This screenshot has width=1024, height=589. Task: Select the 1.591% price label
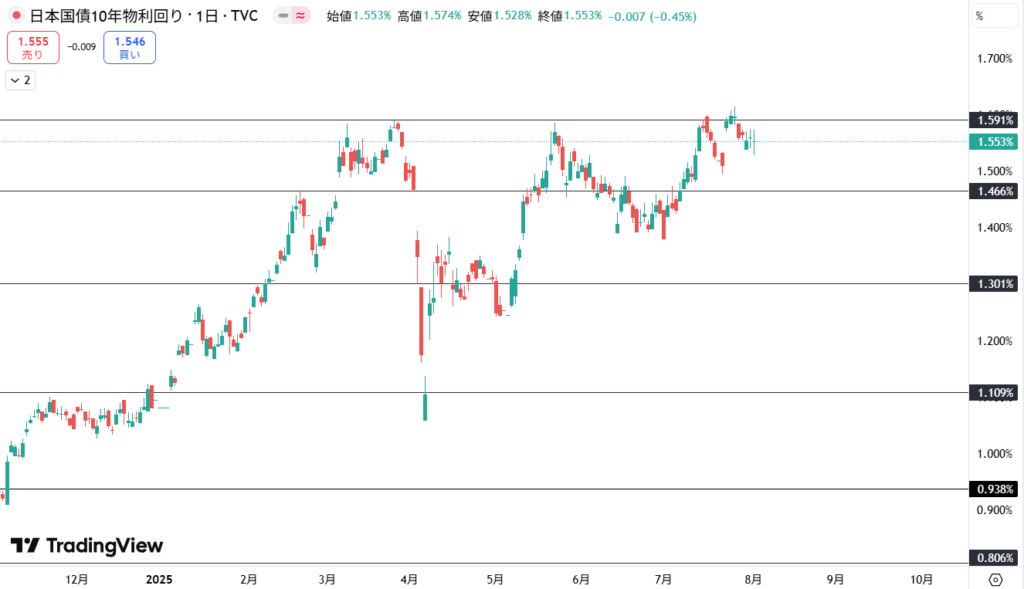(x=994, y=120)
